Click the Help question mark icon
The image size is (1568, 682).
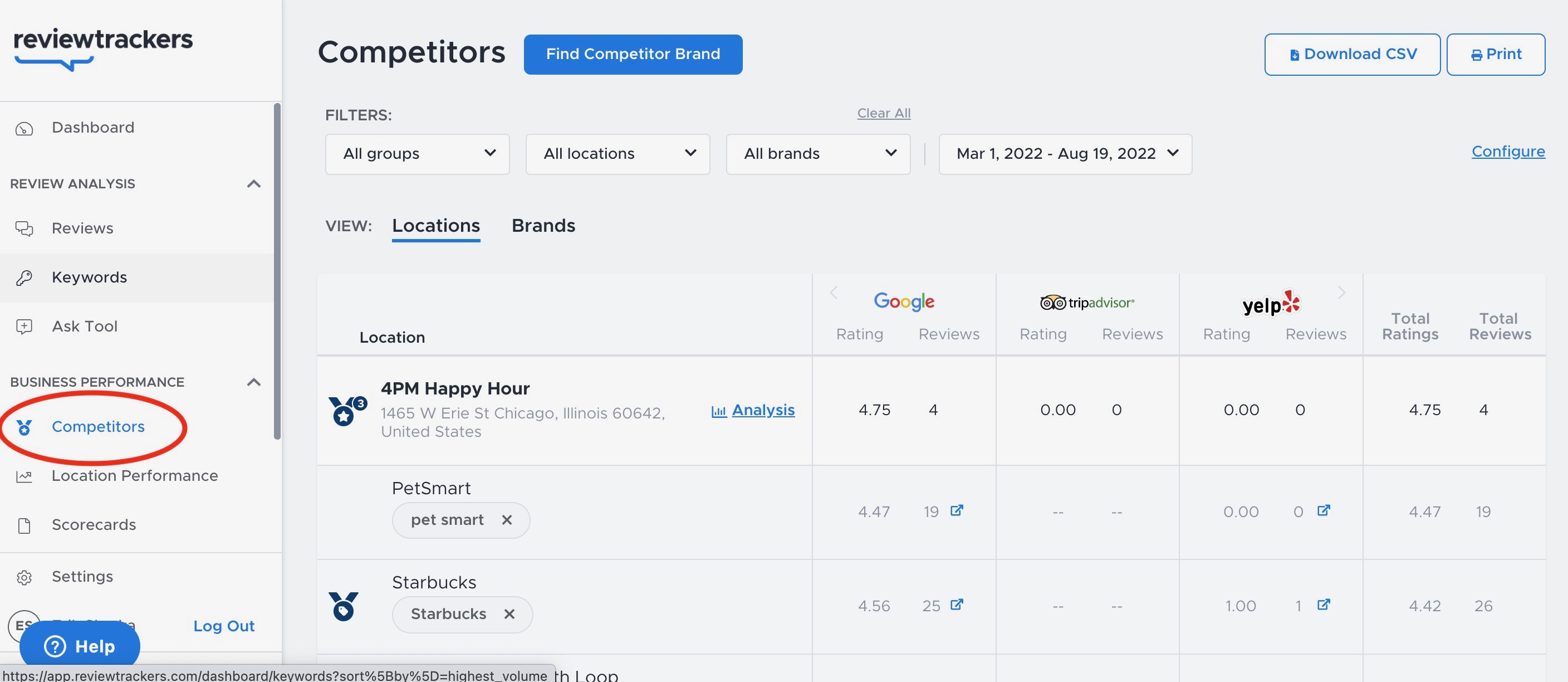click(55, 646)
